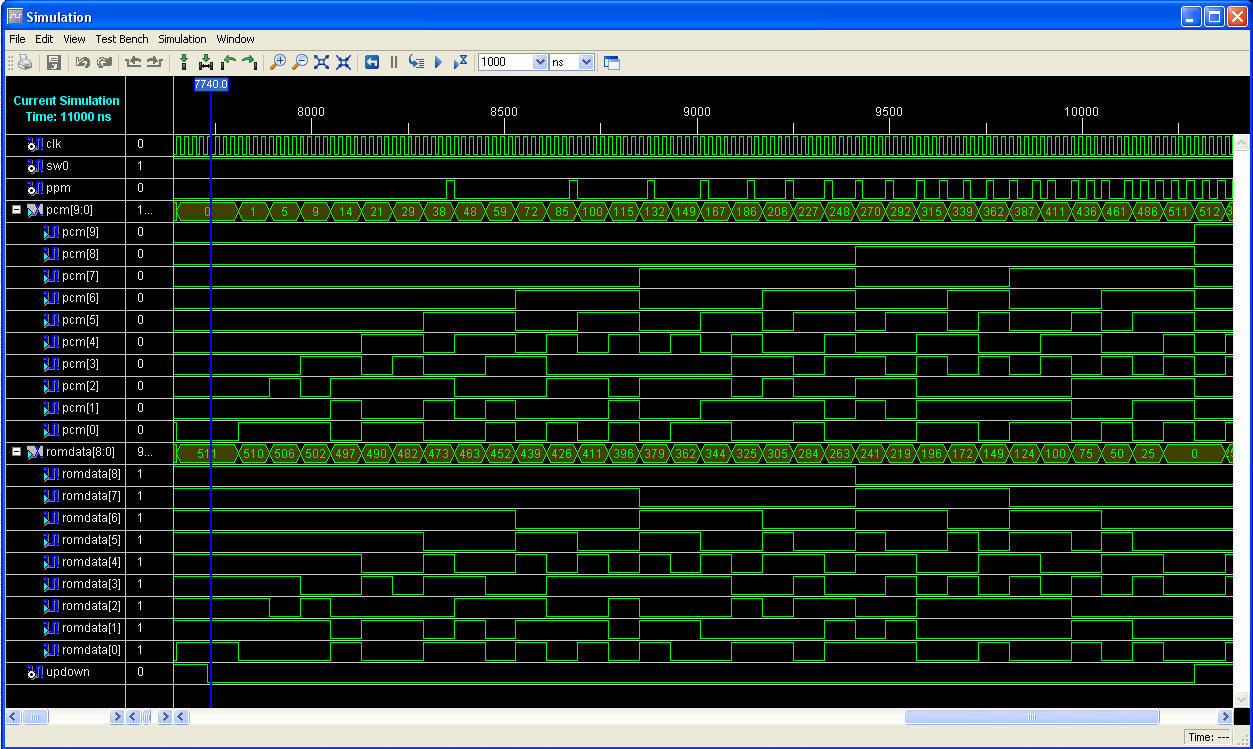Click zoom to full view icon
The width and height of the screenshot is (1253, 749).
tap(321, 62)
